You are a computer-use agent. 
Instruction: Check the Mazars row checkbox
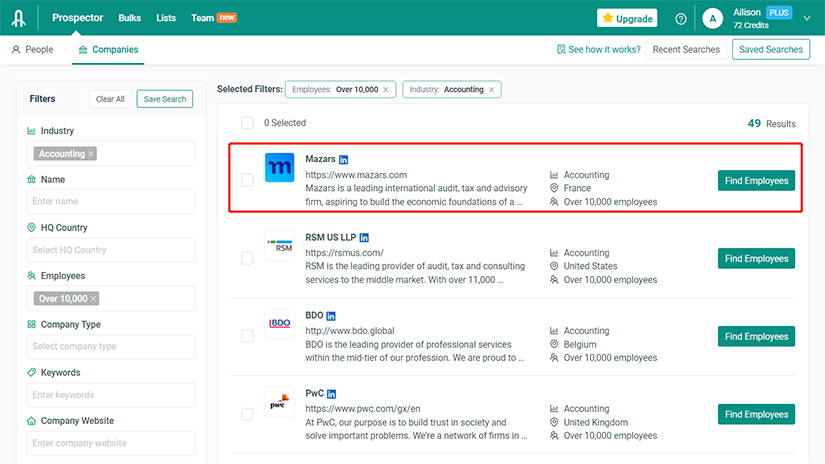[247, 181]
